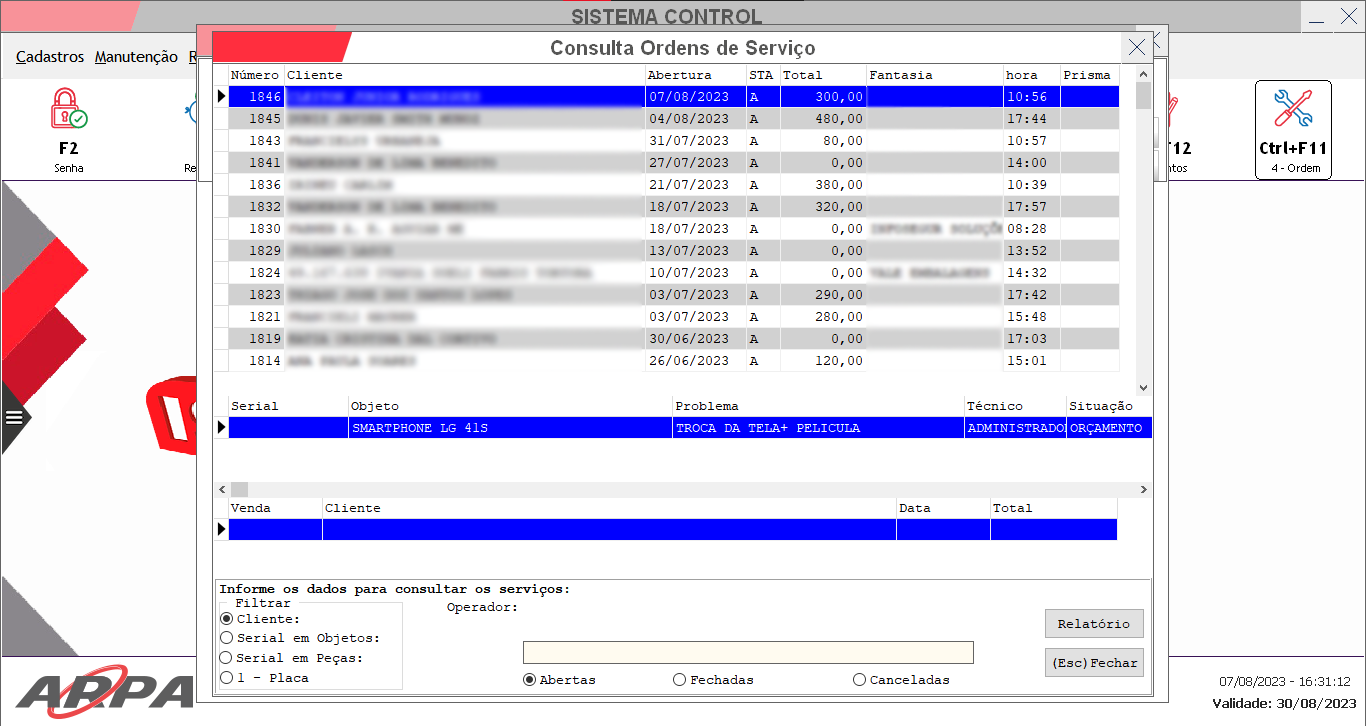This screenshot has width=1366, height=726.
Task: Click the row arrow beside the Smartphone LG object
Action: 221,428
